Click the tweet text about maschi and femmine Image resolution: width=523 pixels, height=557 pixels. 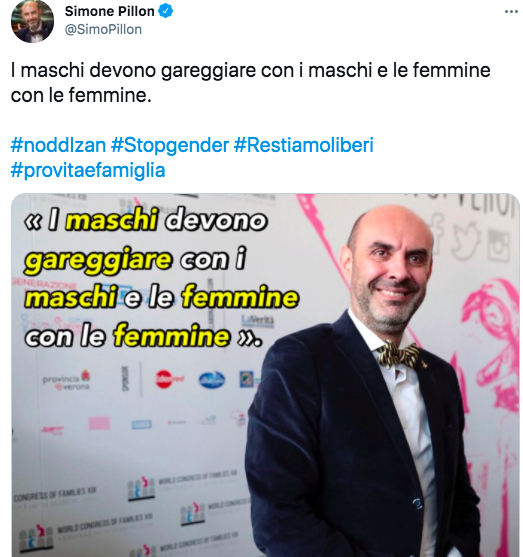[x=250, y=83]
